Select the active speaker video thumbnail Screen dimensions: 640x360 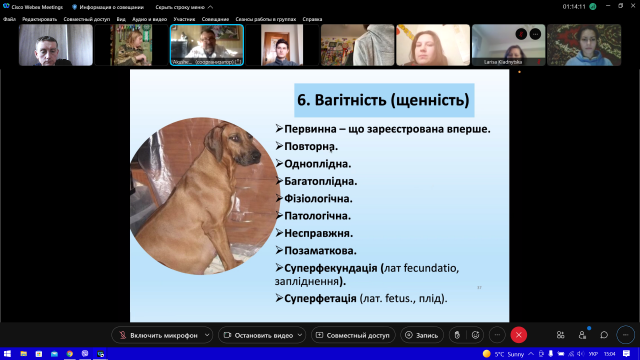(x=207, y=45)
